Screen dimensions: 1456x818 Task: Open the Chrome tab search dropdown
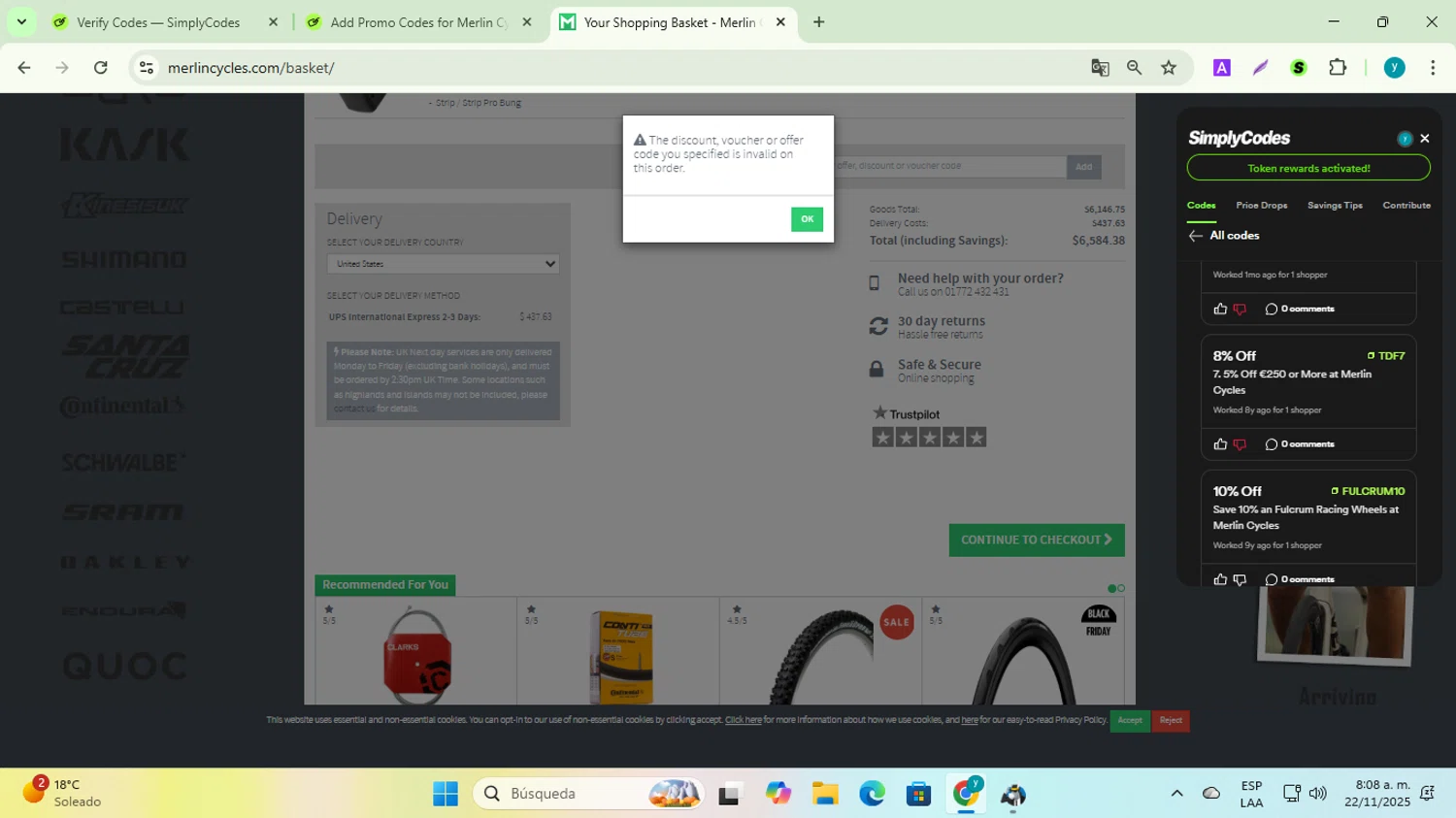point(21,21)
